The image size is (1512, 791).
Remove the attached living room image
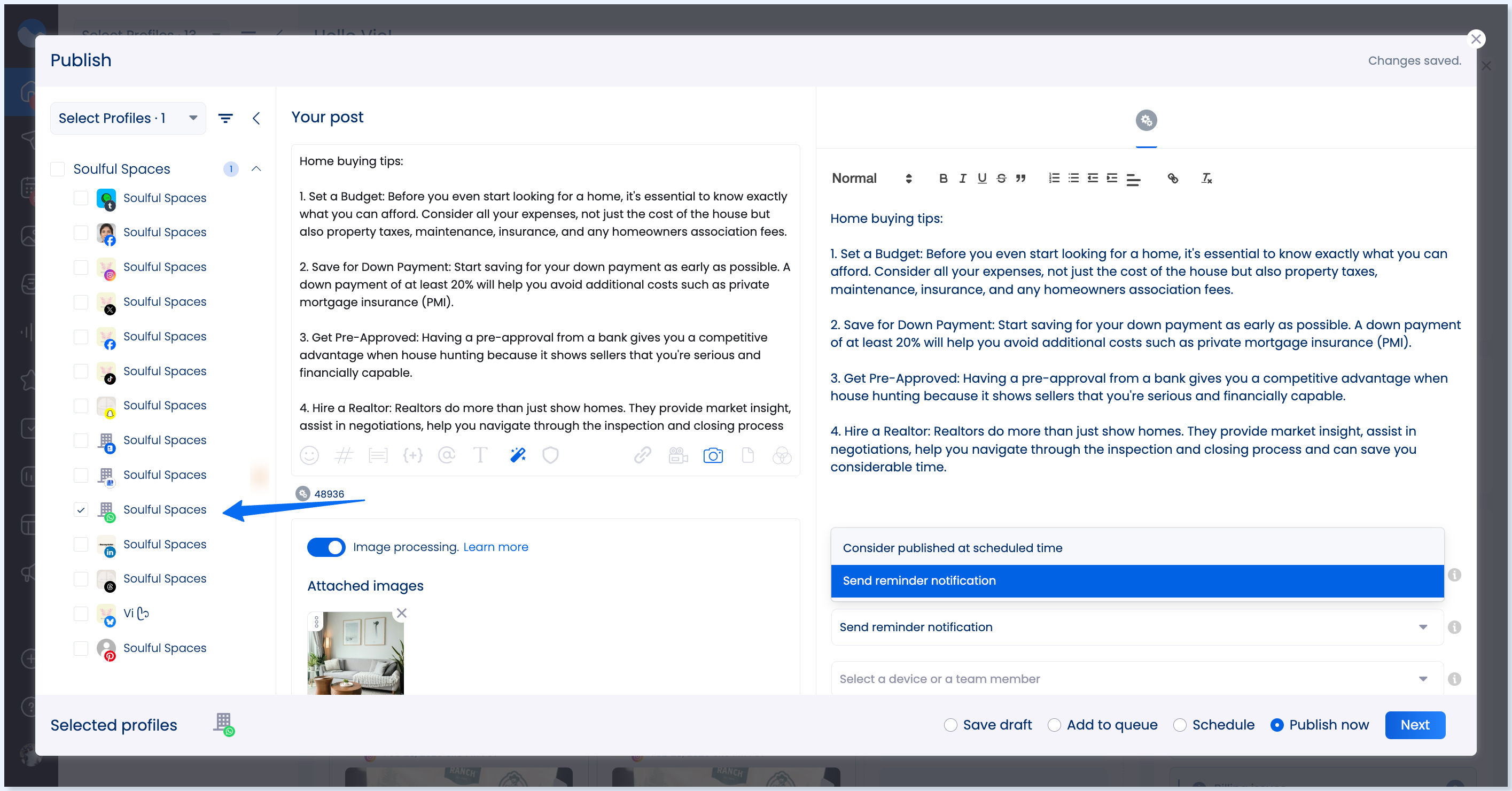click(401, 613)
